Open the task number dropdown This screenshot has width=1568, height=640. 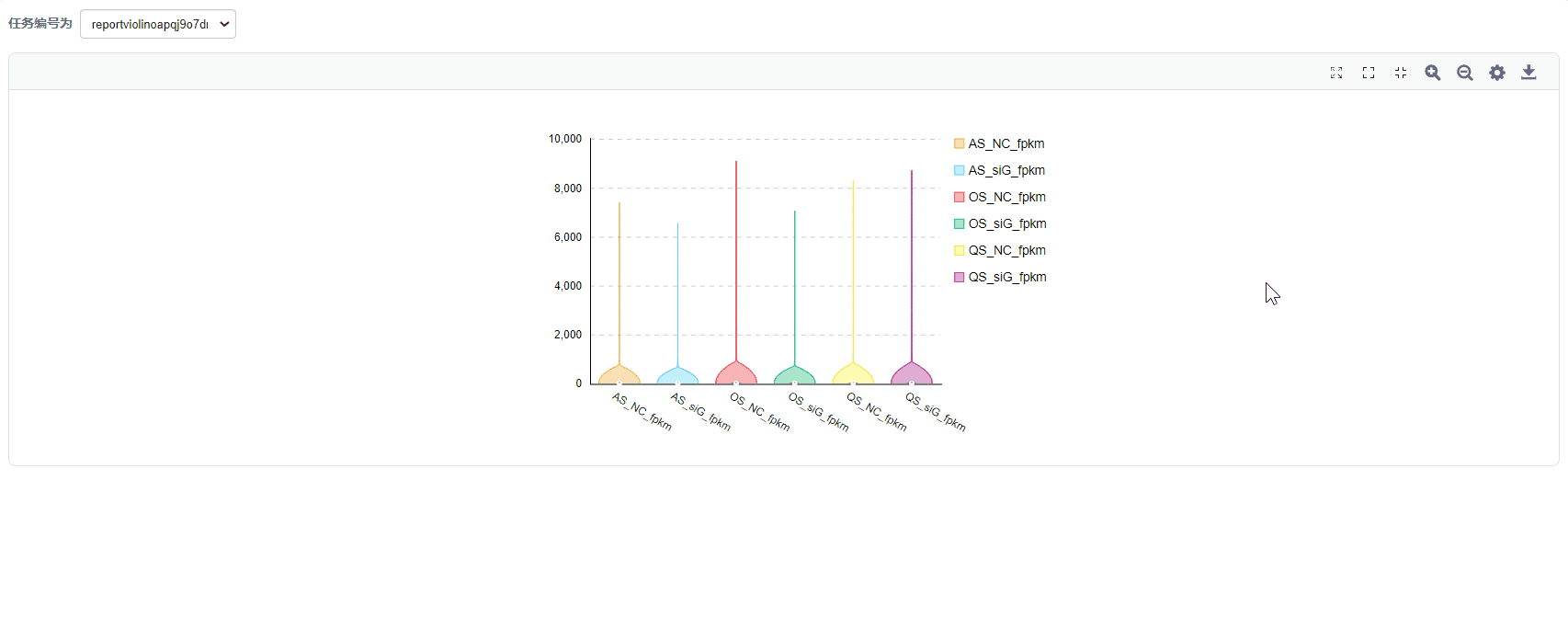tap(158, 24)
